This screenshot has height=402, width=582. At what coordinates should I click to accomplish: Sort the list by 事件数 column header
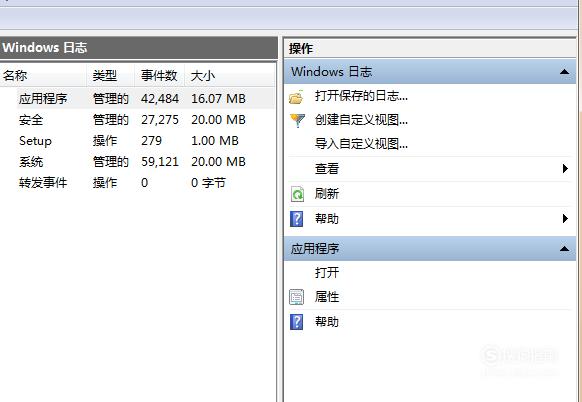pyautogui.click(x=159, y=76)
